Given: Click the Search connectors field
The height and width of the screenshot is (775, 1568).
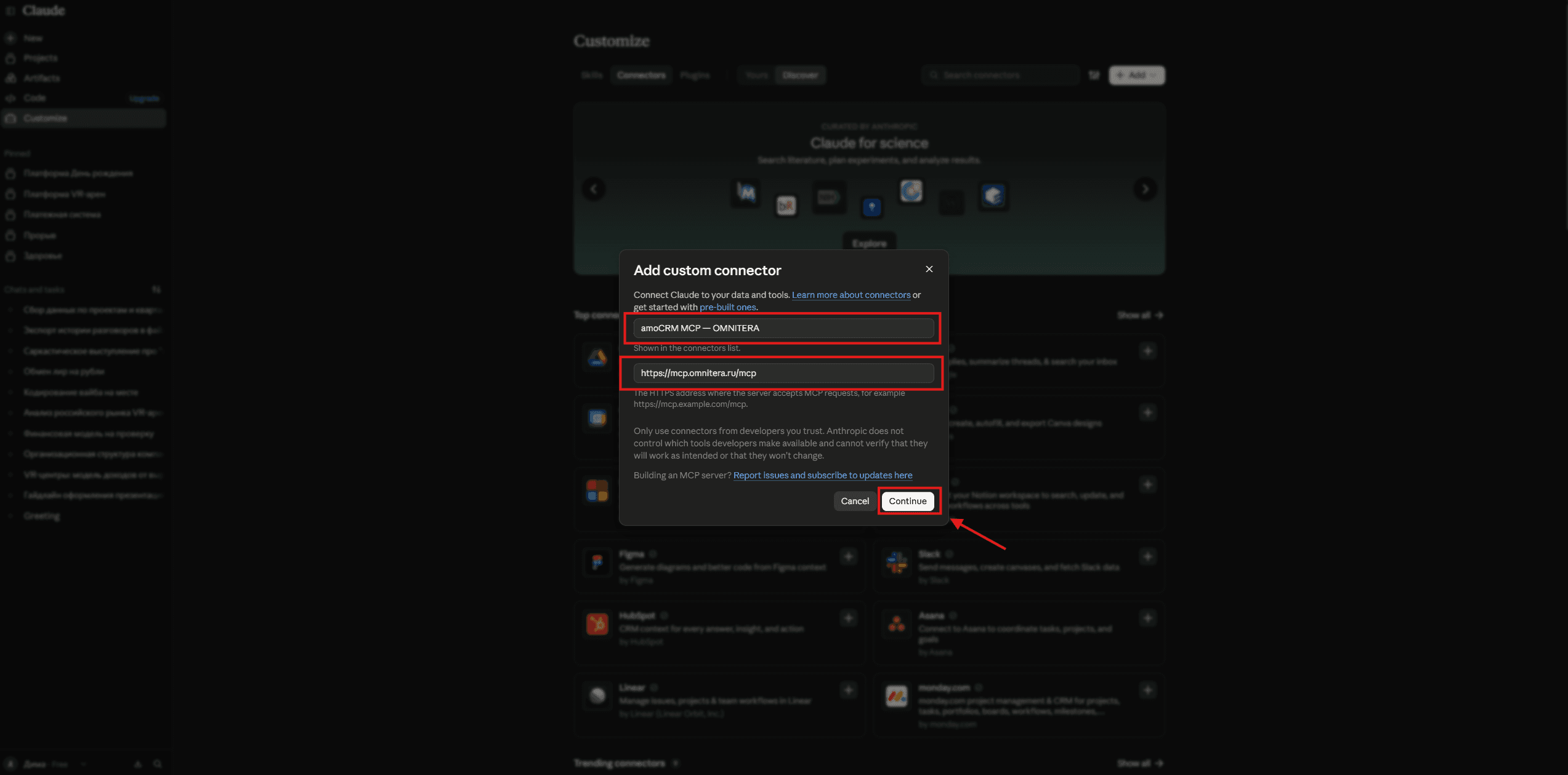Looking at the screenshot, I should click(1000, 75).
